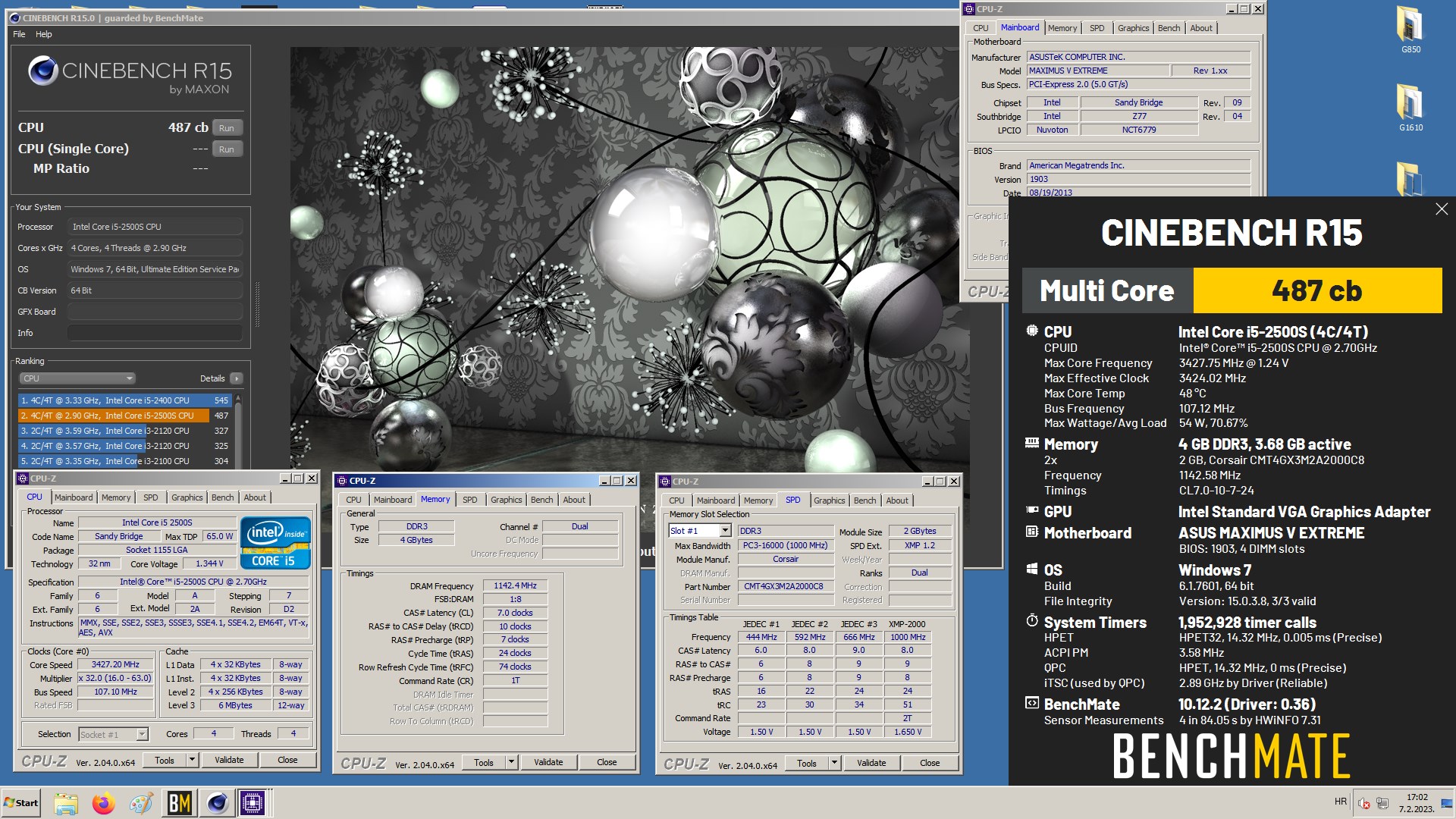Open Firefox from the taskbar
This screenshot has height=819, width=1456.
click(104, 802)
